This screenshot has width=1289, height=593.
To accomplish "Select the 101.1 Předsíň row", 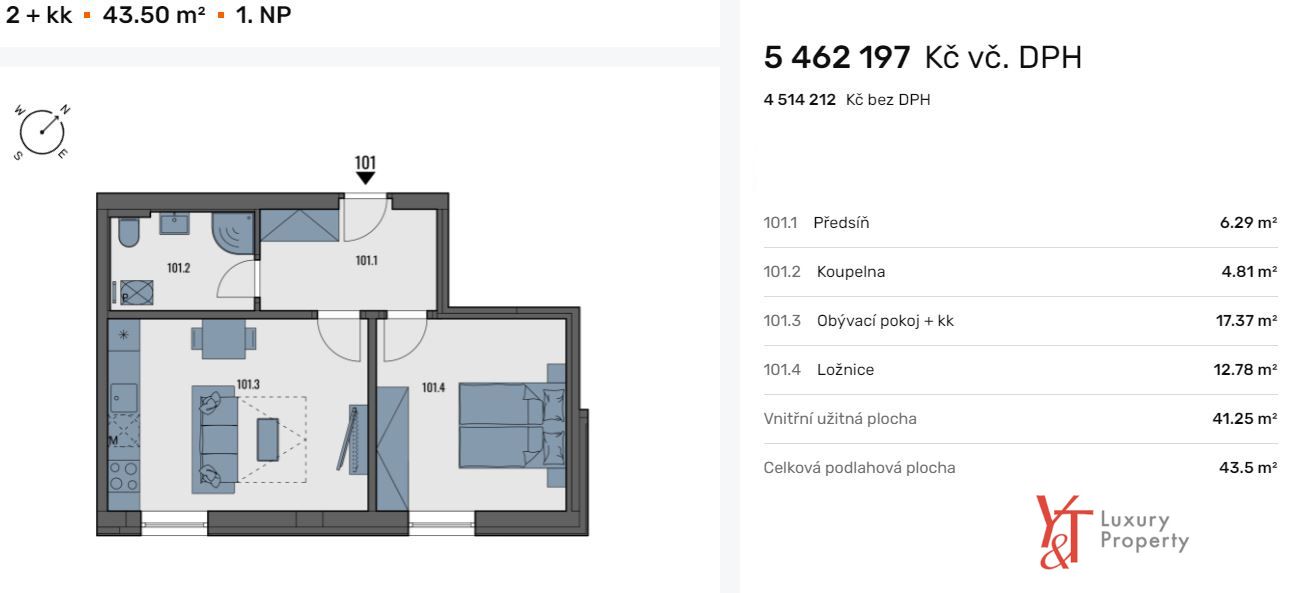I will 1020,223.
